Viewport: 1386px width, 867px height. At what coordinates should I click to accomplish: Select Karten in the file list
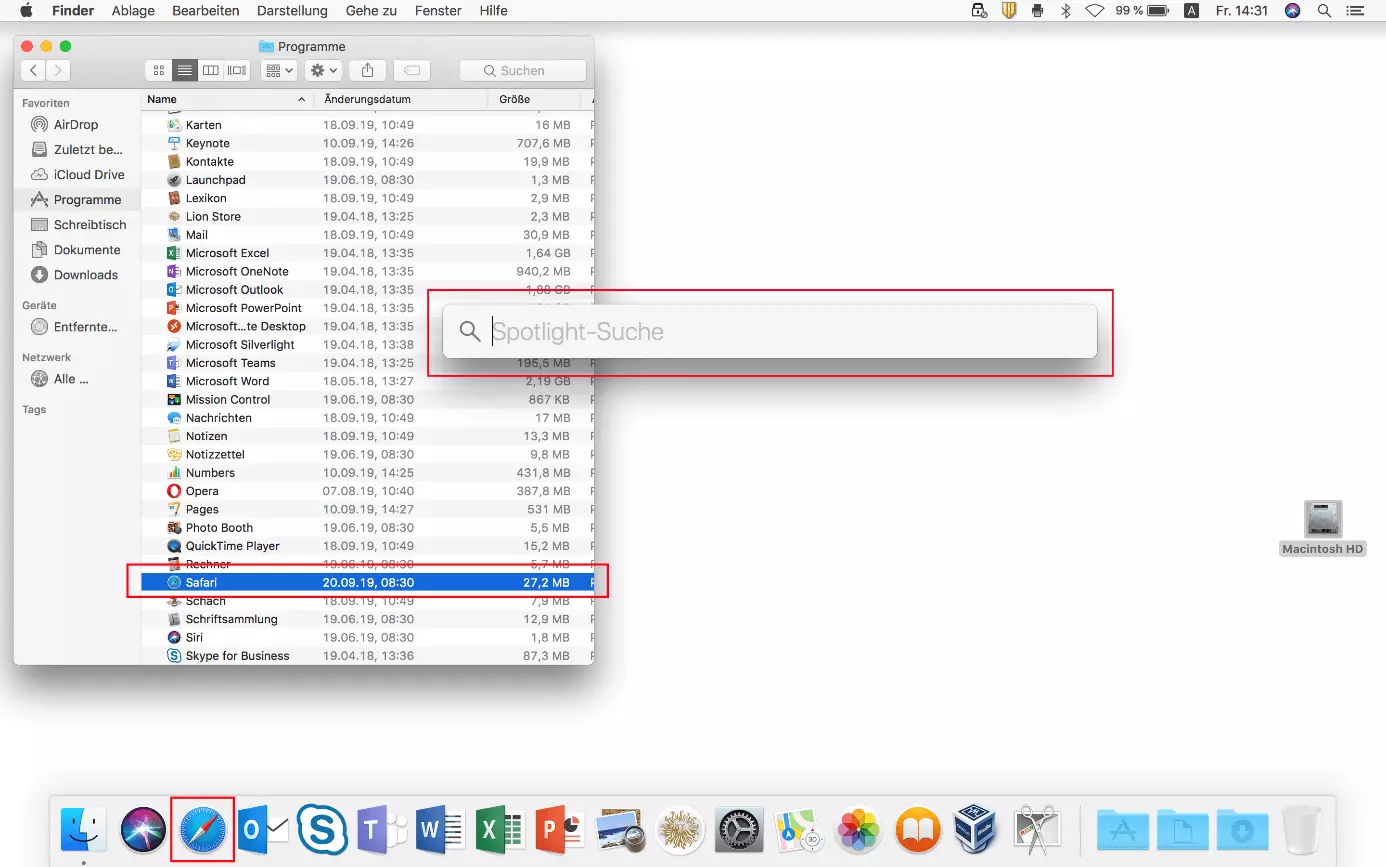point(367,125)
